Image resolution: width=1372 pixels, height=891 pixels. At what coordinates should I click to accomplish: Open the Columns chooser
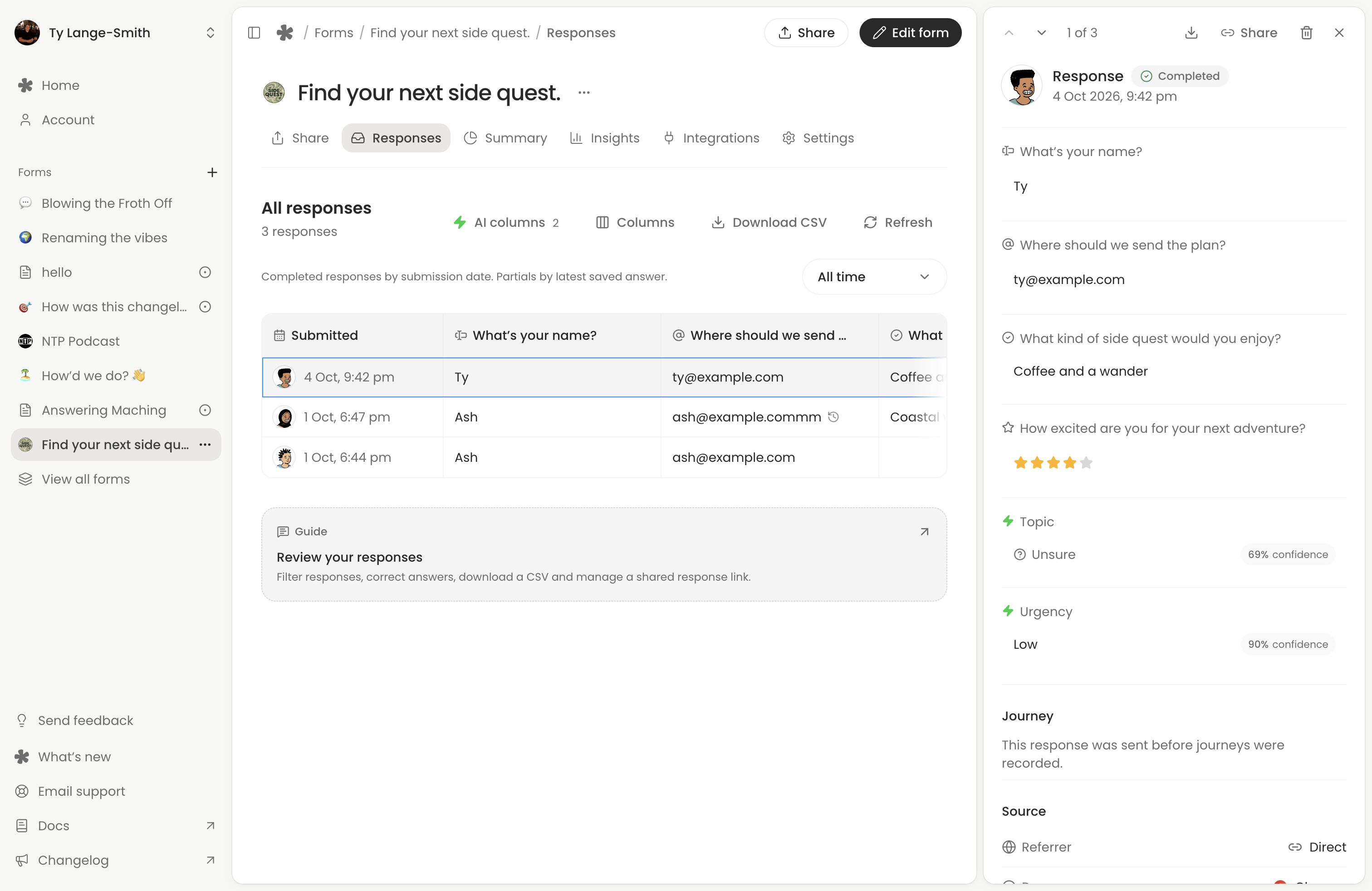[635, 222]
